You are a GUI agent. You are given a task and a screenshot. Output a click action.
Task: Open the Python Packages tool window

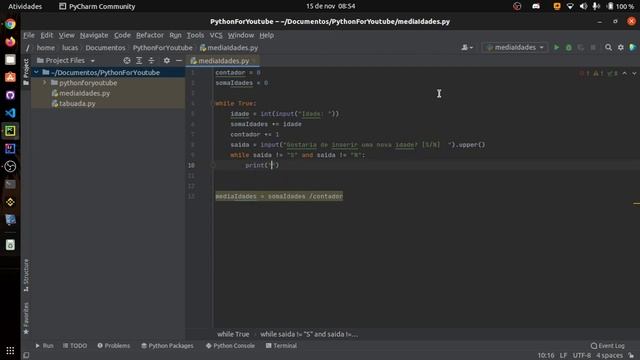(x=167, y=346)
